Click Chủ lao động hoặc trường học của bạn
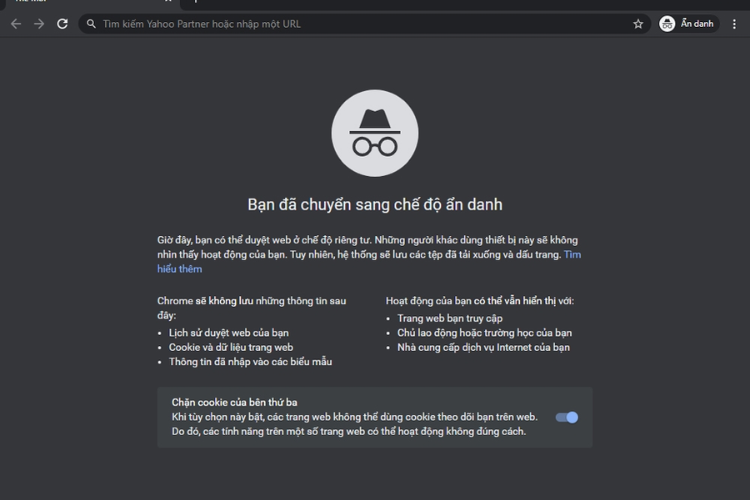This screenshot has width=750, height=500. click(485, 333)
